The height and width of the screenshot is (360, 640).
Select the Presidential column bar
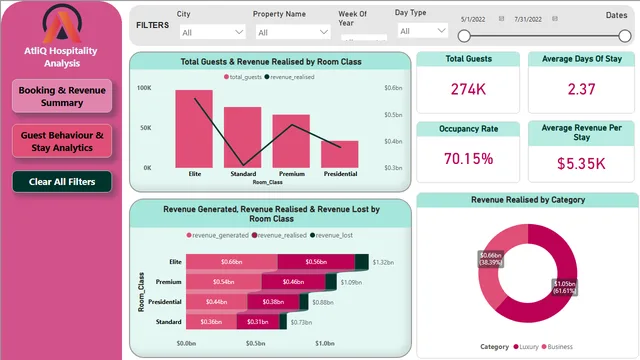click(x=340, y=154)
